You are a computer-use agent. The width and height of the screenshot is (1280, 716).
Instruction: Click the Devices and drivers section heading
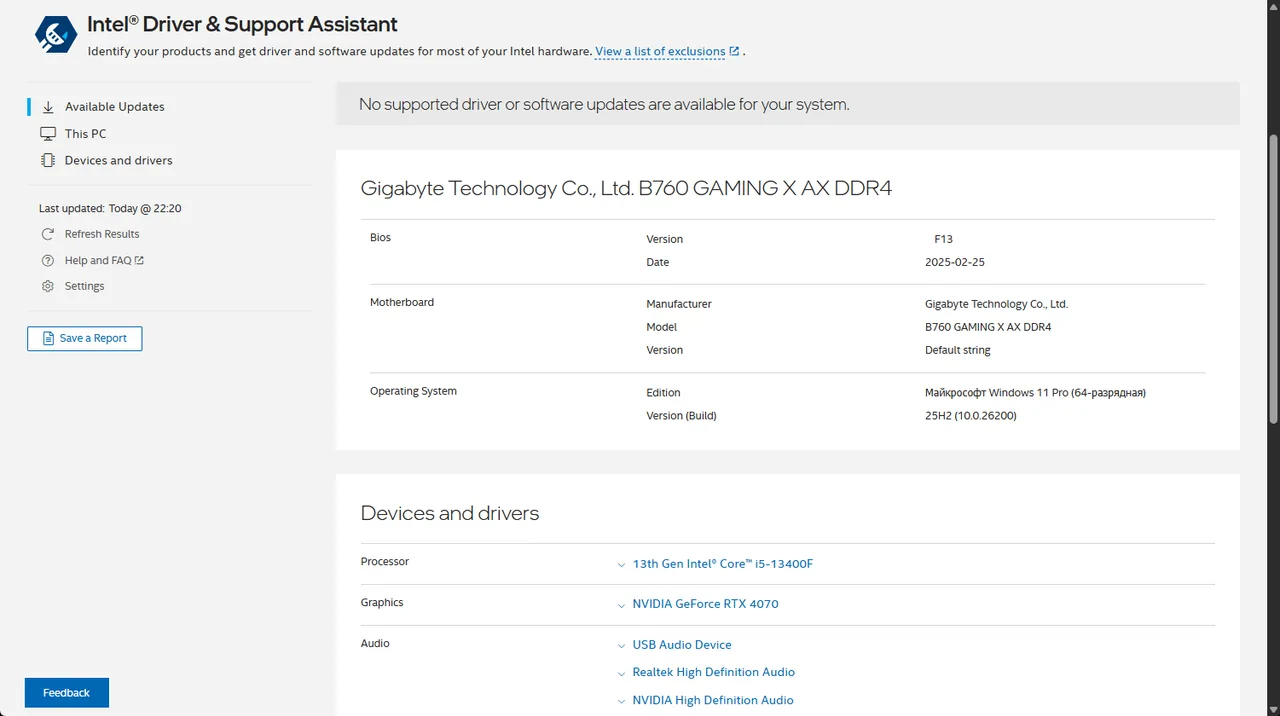pyautogui.click(x=450, y=513)
